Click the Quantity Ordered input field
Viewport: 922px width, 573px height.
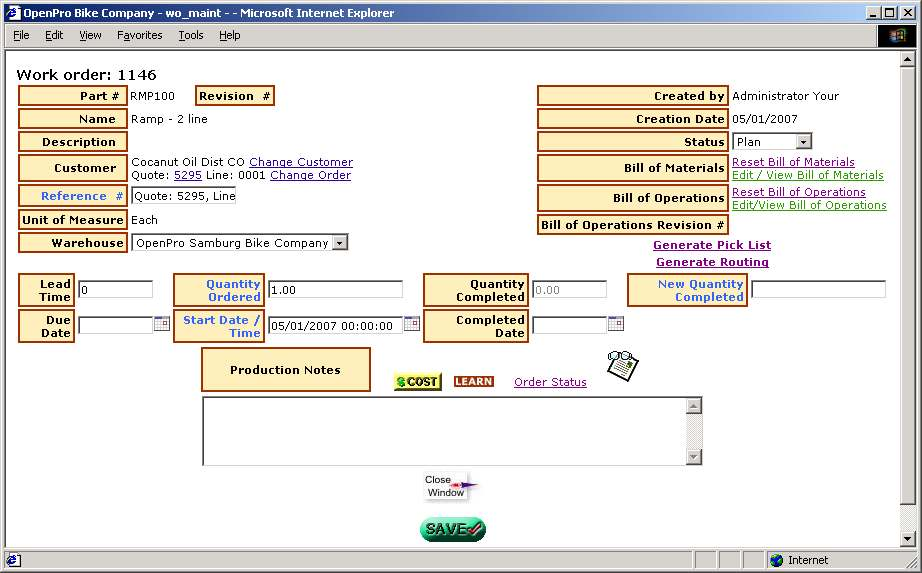(335, 290)
